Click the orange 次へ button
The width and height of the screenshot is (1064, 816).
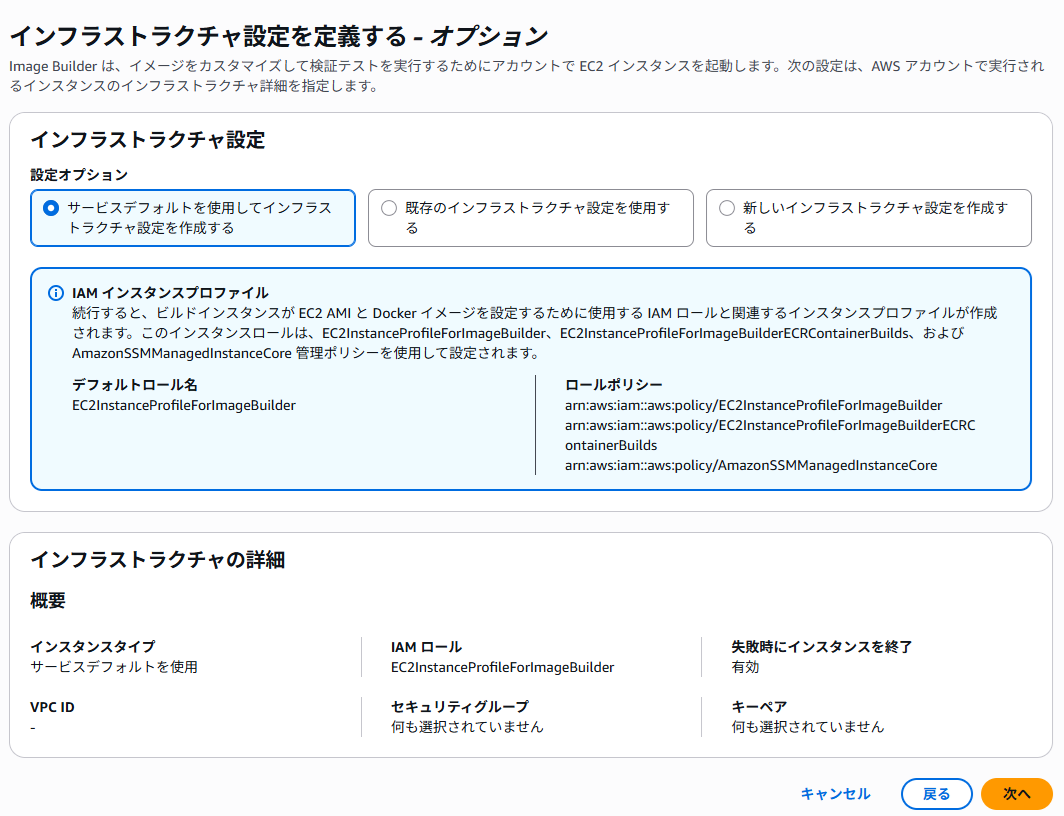[1016, 794]
